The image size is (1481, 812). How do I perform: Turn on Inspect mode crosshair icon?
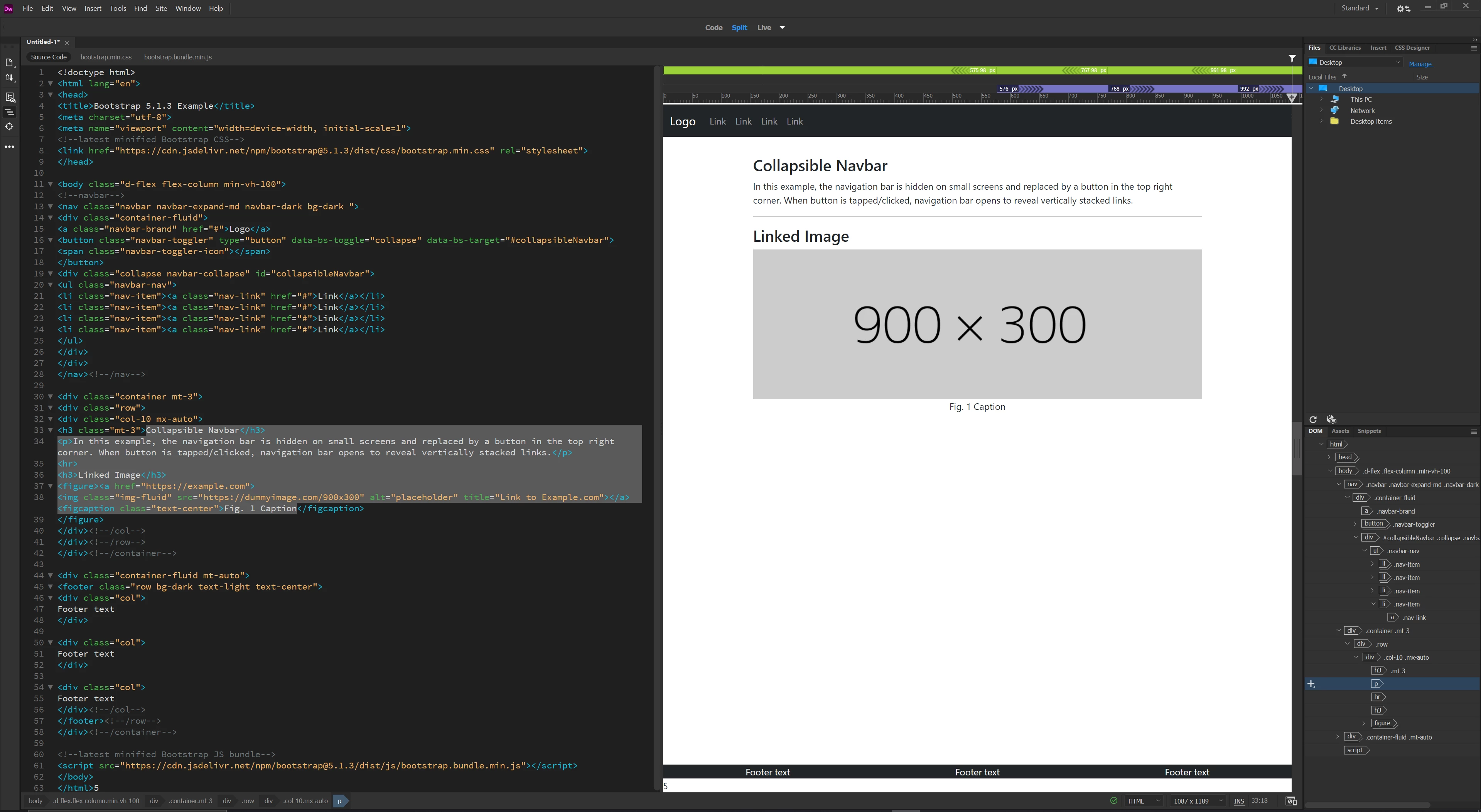(x=9, y=126)
